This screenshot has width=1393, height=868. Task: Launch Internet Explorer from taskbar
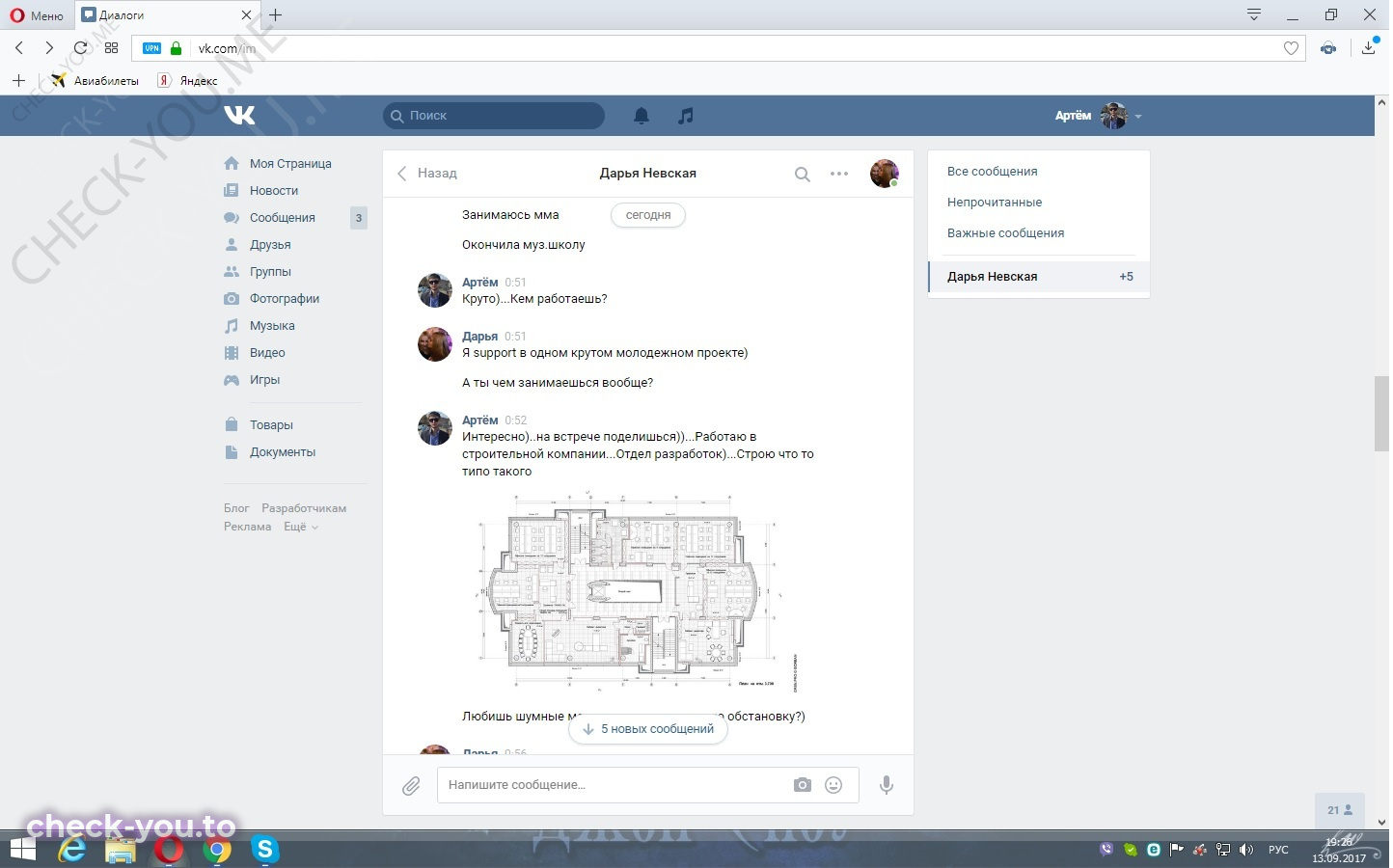tap(72, 850)
